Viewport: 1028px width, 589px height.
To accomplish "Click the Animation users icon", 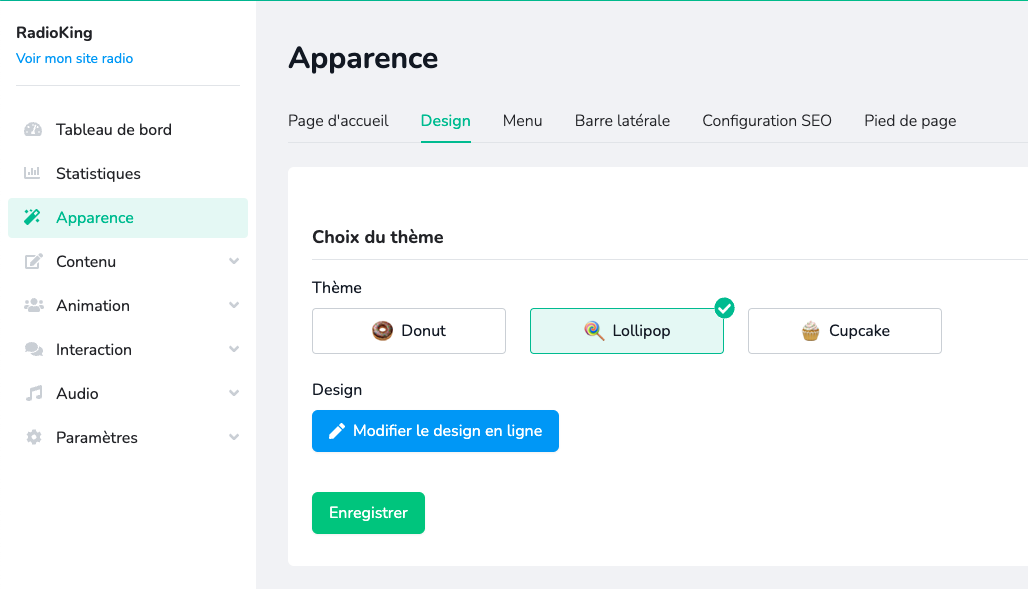I will [34, 306].
